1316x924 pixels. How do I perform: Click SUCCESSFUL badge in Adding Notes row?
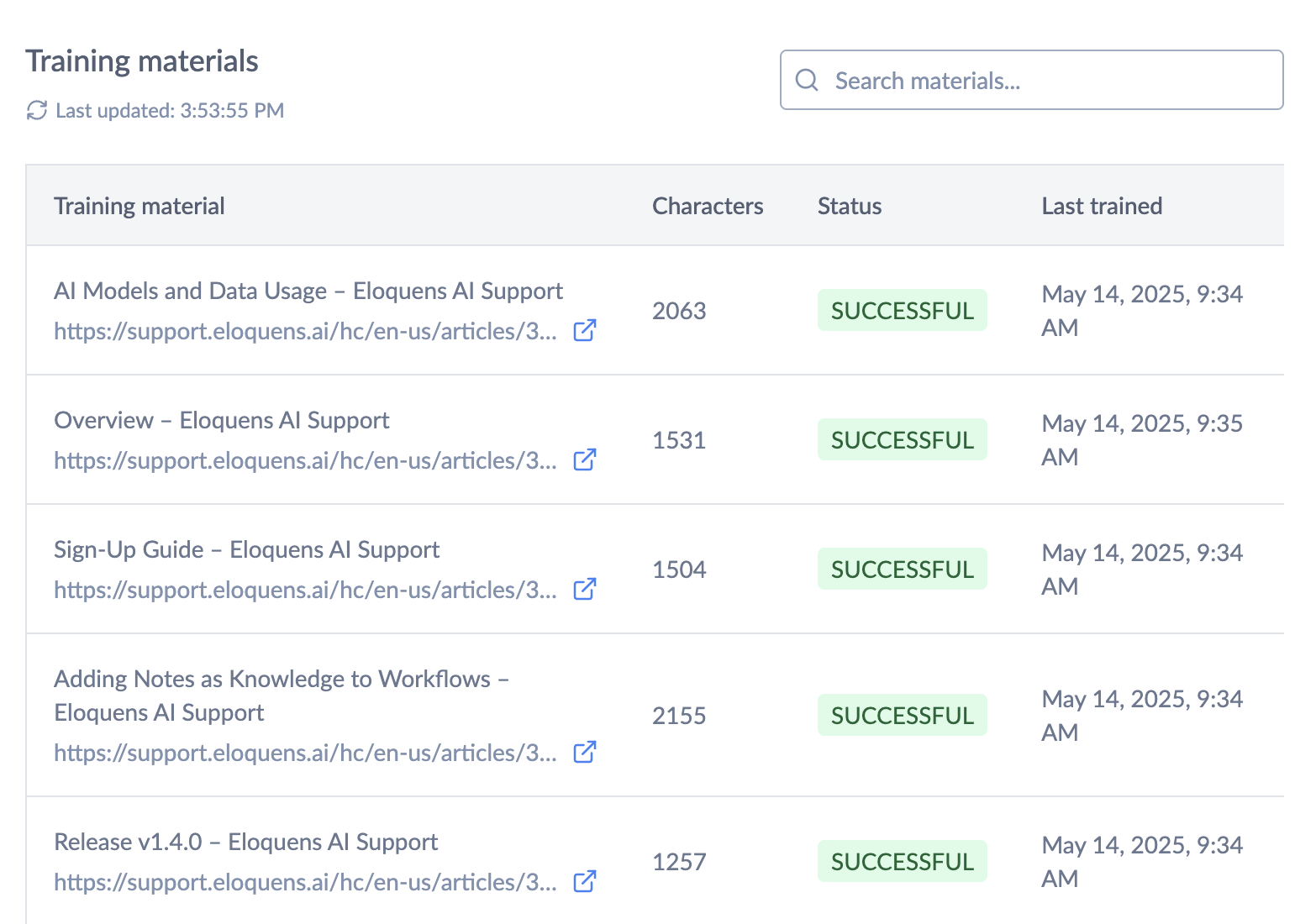pyautogui.click(x=903, y=716)
